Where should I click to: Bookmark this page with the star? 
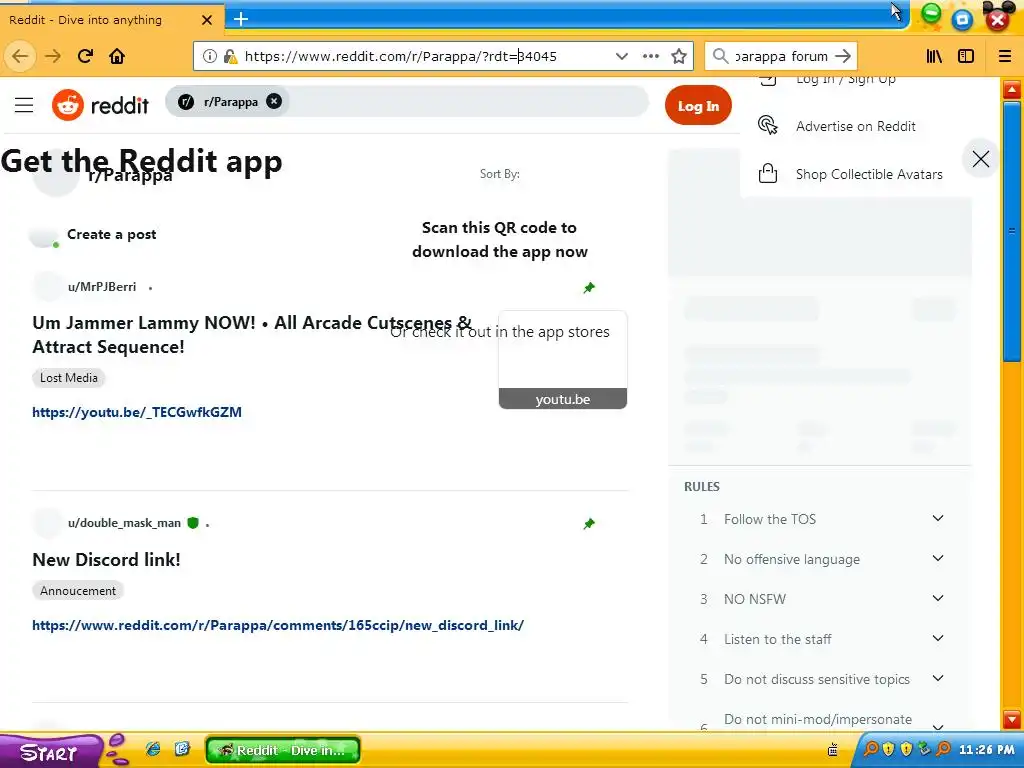pos(679,56)
